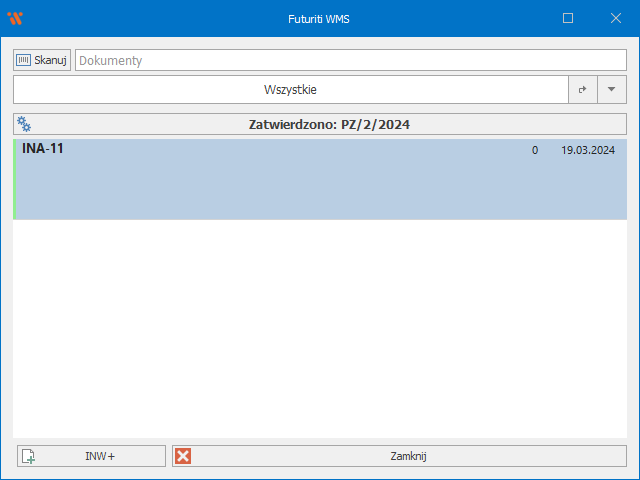Click the Futuriti WMS title bar text

(319, 18)
